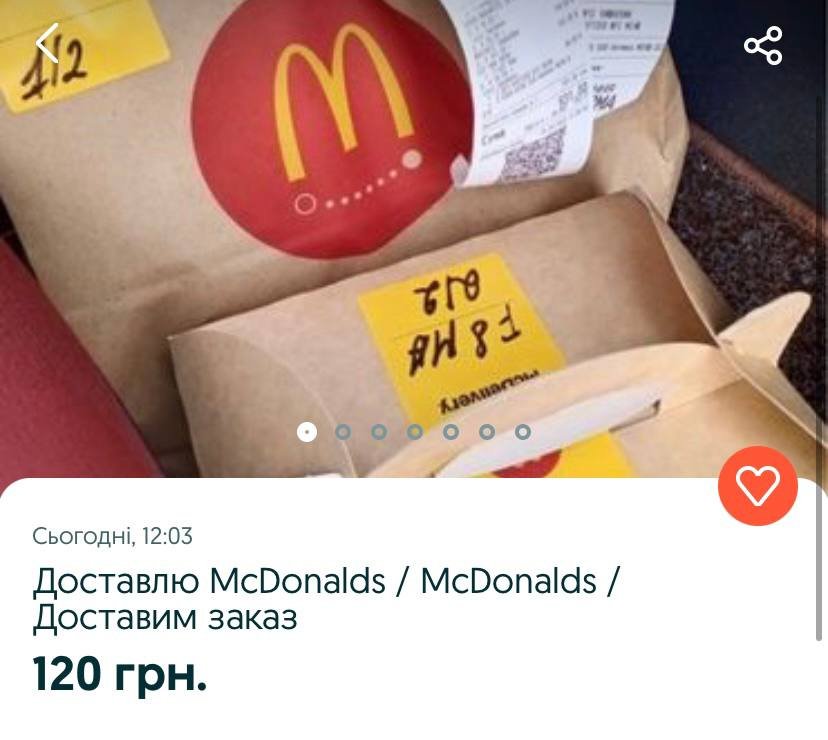Jump to the third photo indicator dot

tap(379, 432)
